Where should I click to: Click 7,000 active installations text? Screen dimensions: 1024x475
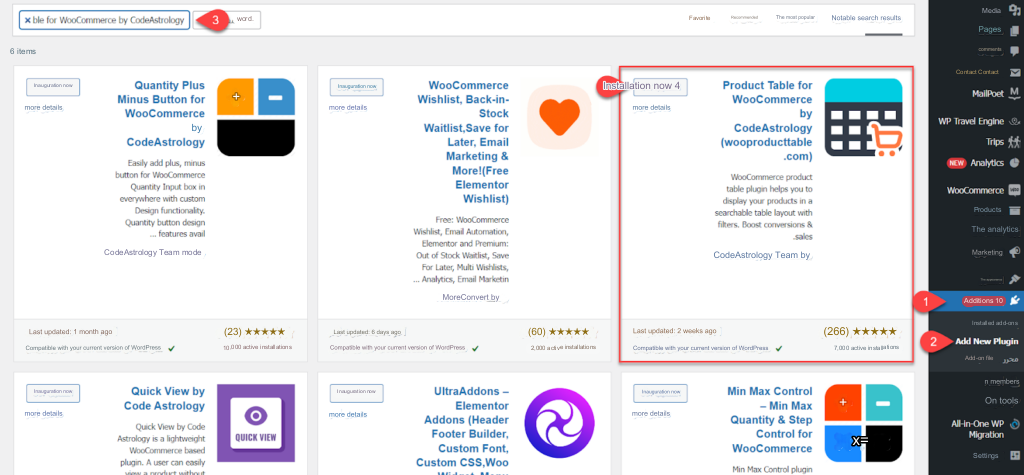point(865,348)
